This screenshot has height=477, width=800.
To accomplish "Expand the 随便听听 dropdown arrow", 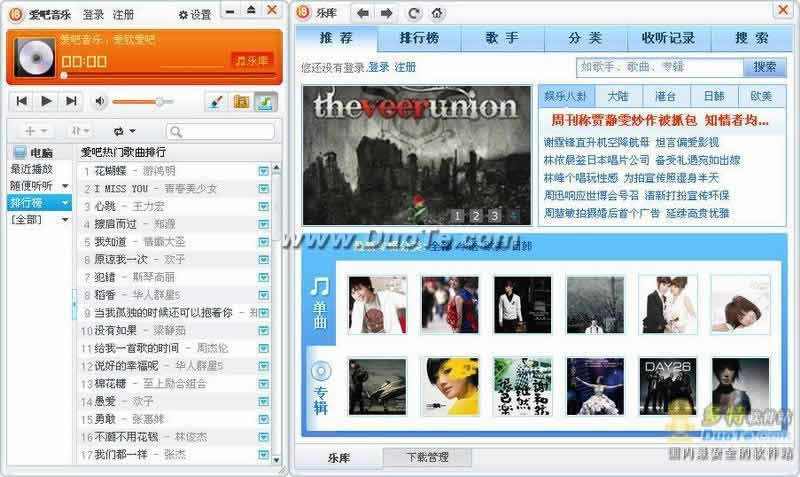I will point(65,186).
